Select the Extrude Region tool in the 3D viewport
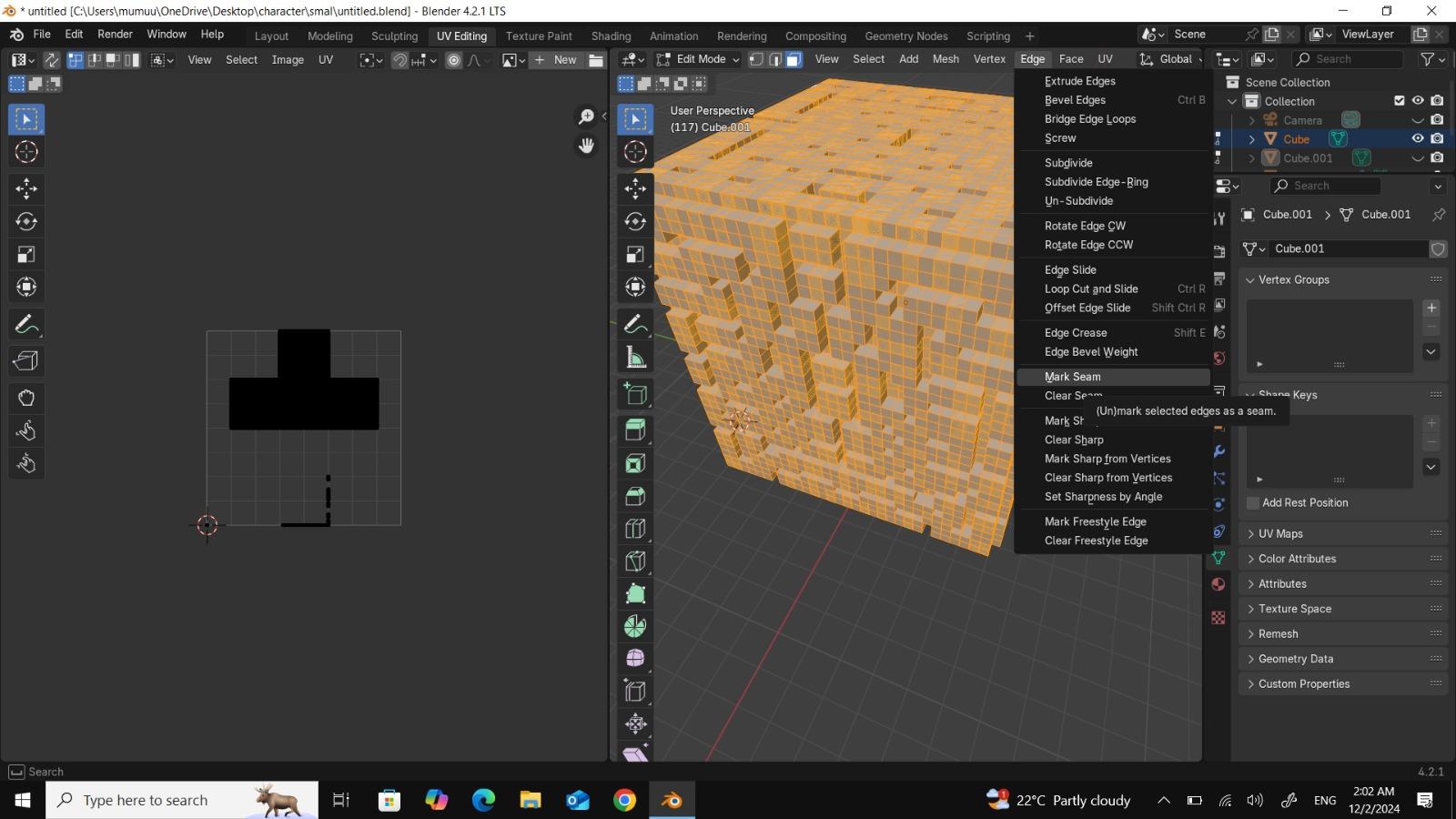This screenshot has width=1456, height=819. pos(635,430)
